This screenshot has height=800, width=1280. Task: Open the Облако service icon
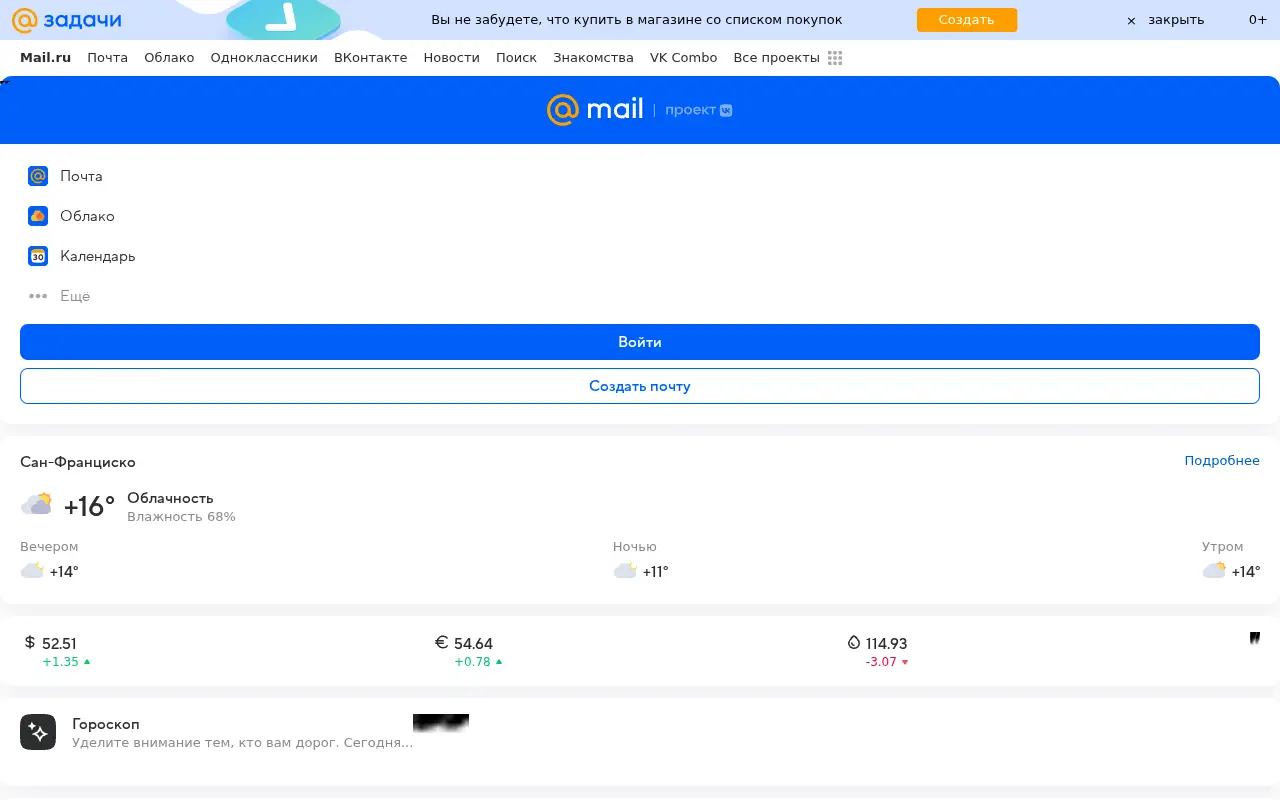point(38,216)
